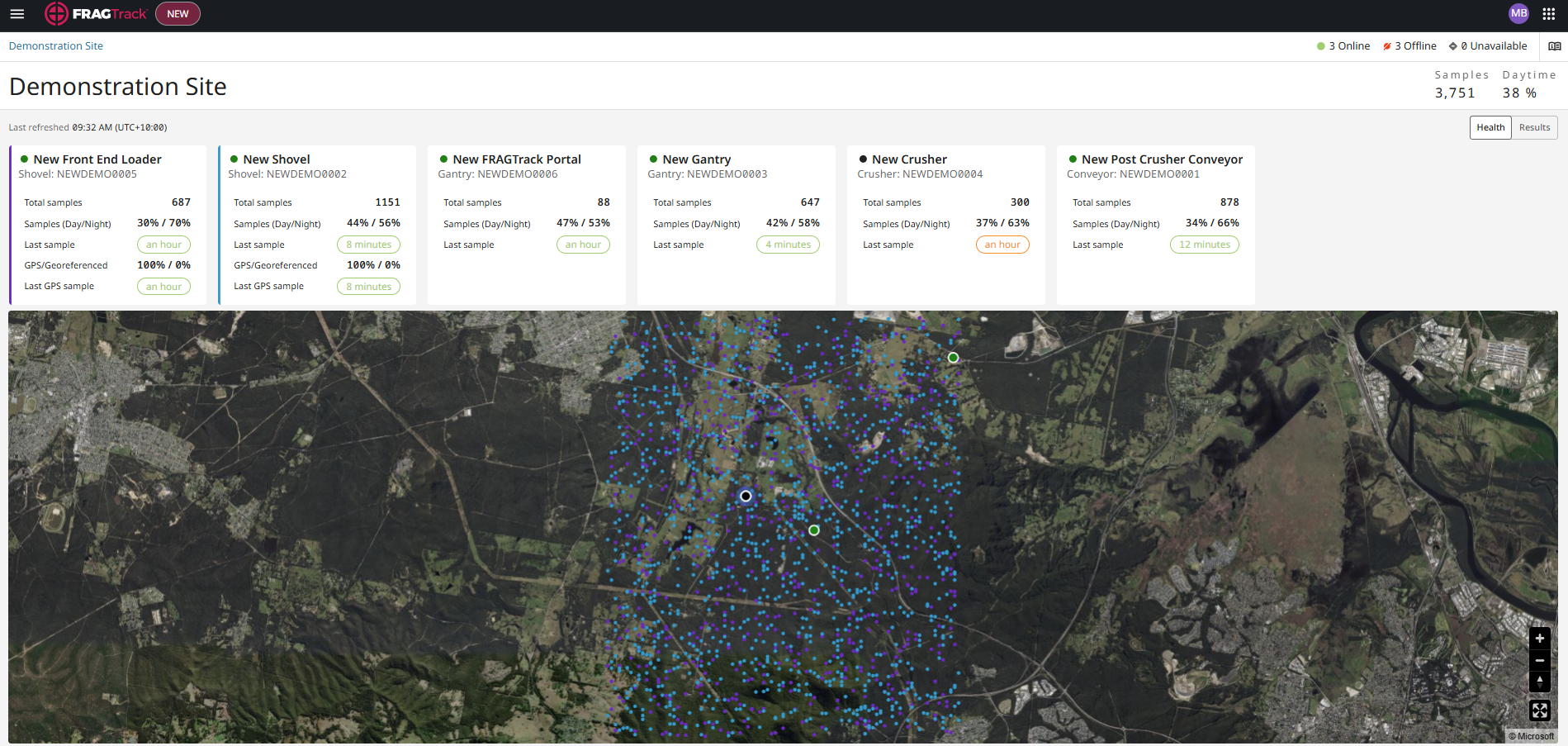The width and height of the screenshot is (1568, 746).
Task: Zoom in on the map
Action: 1539,639
